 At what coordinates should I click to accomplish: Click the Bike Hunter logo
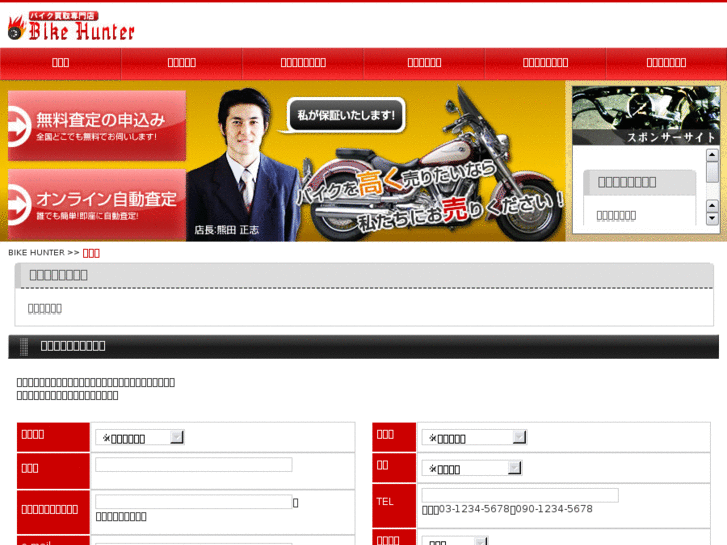(x=71, y=26)
